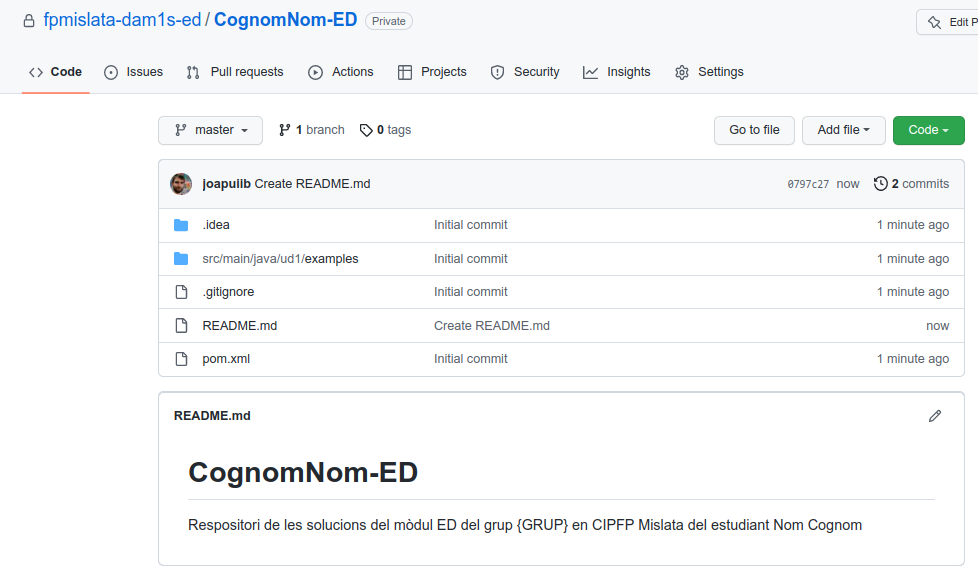Click the src/main/java/ud1/examples folder icon
978x574 pixels.
pyautogui.click(x=181, y=258)
